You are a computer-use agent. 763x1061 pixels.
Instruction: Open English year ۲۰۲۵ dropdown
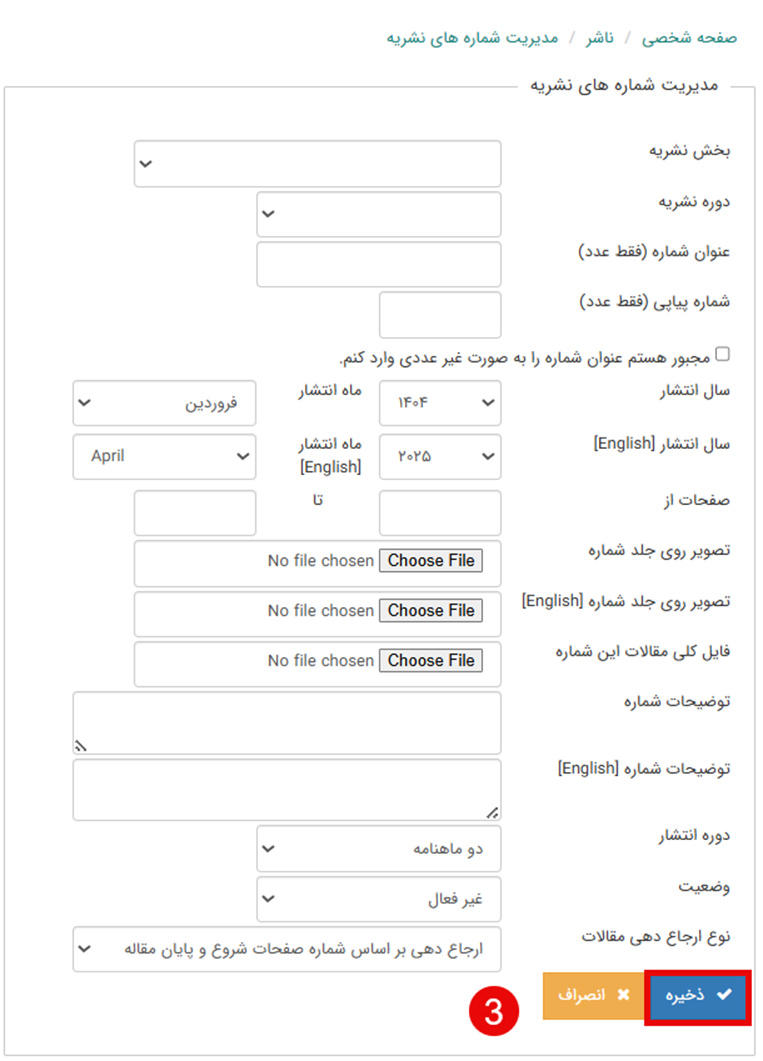pyautogui.click(x=440, y=456)
